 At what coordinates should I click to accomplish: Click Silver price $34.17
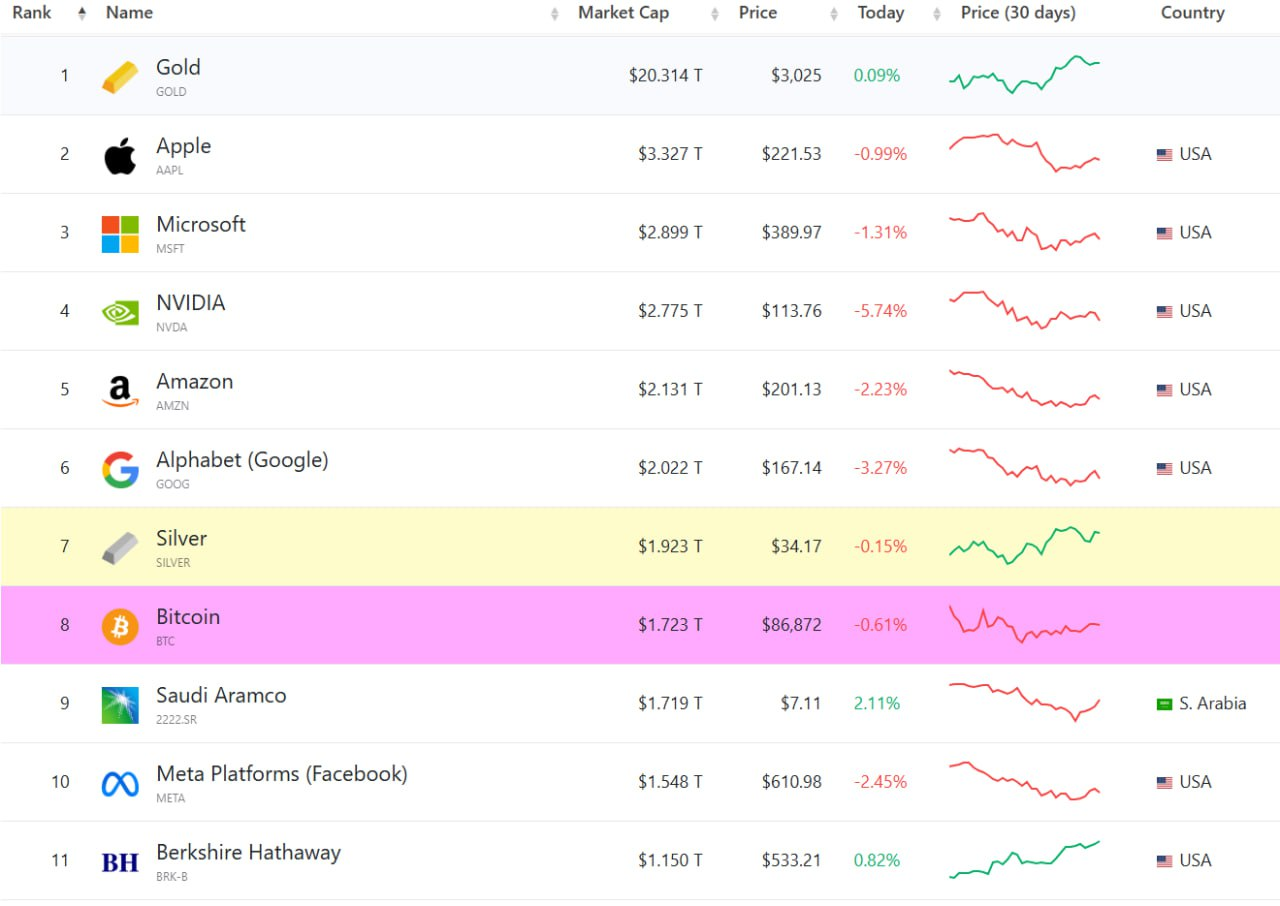tap(796, 547)
